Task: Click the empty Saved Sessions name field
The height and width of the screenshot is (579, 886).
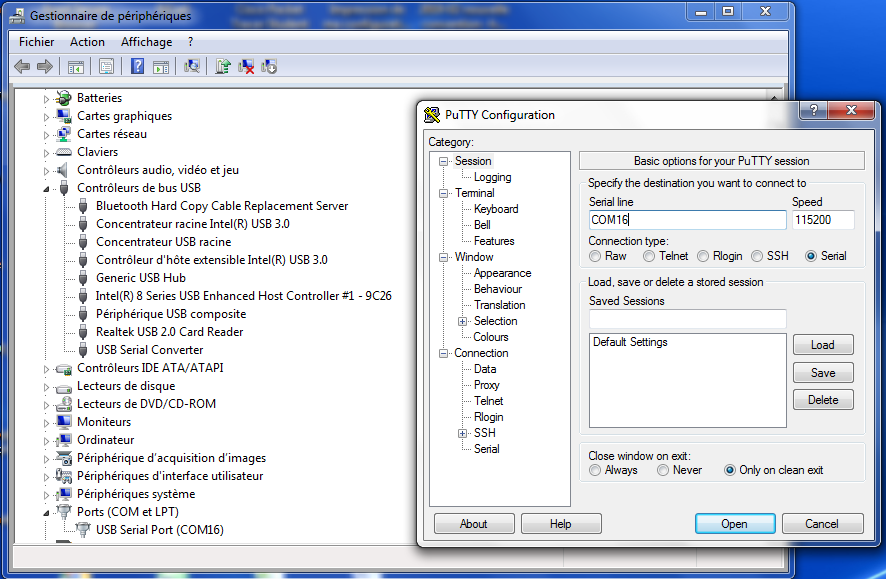Action: pos(688,319)
